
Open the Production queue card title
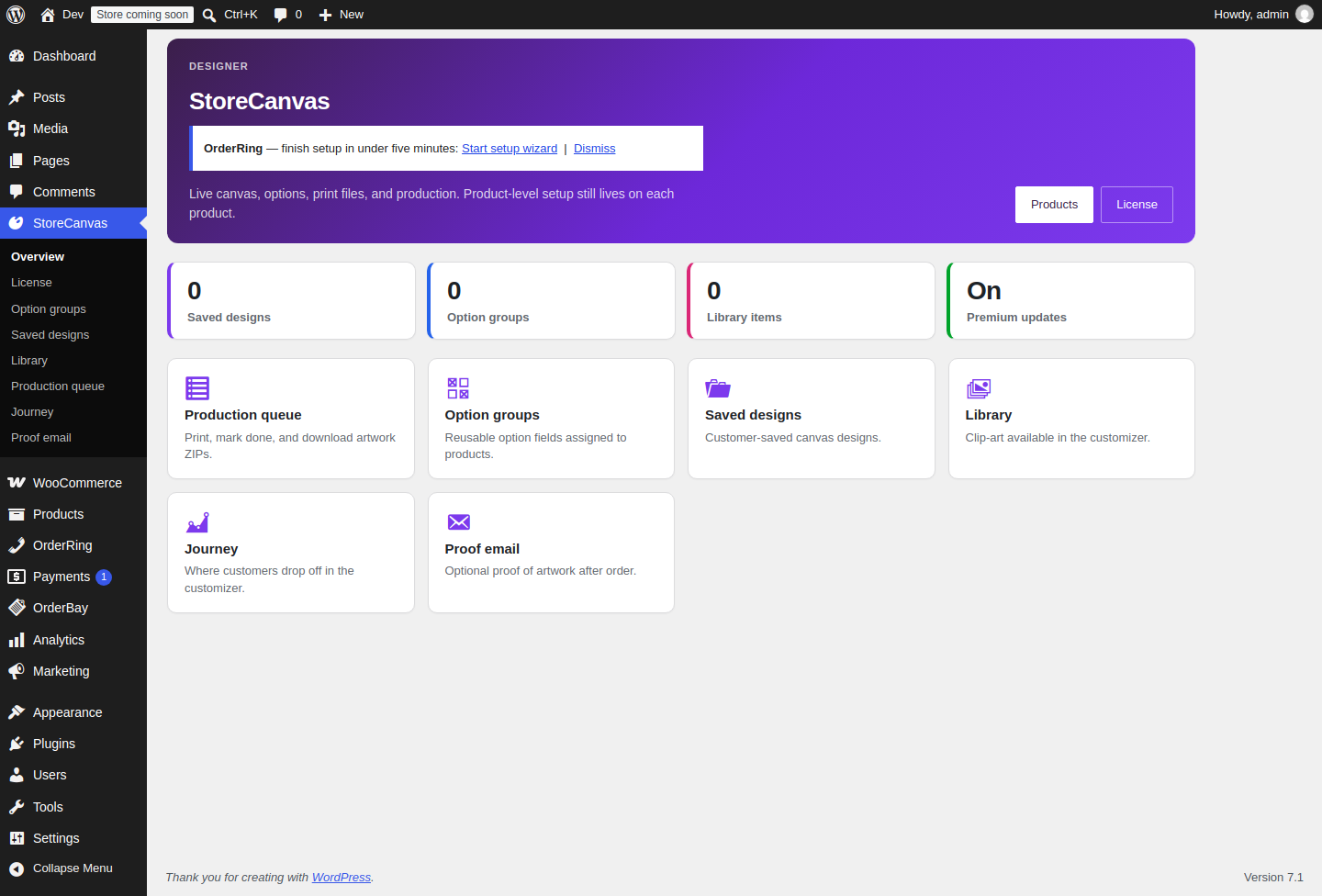pyautogui.click(x=243, y=415)
